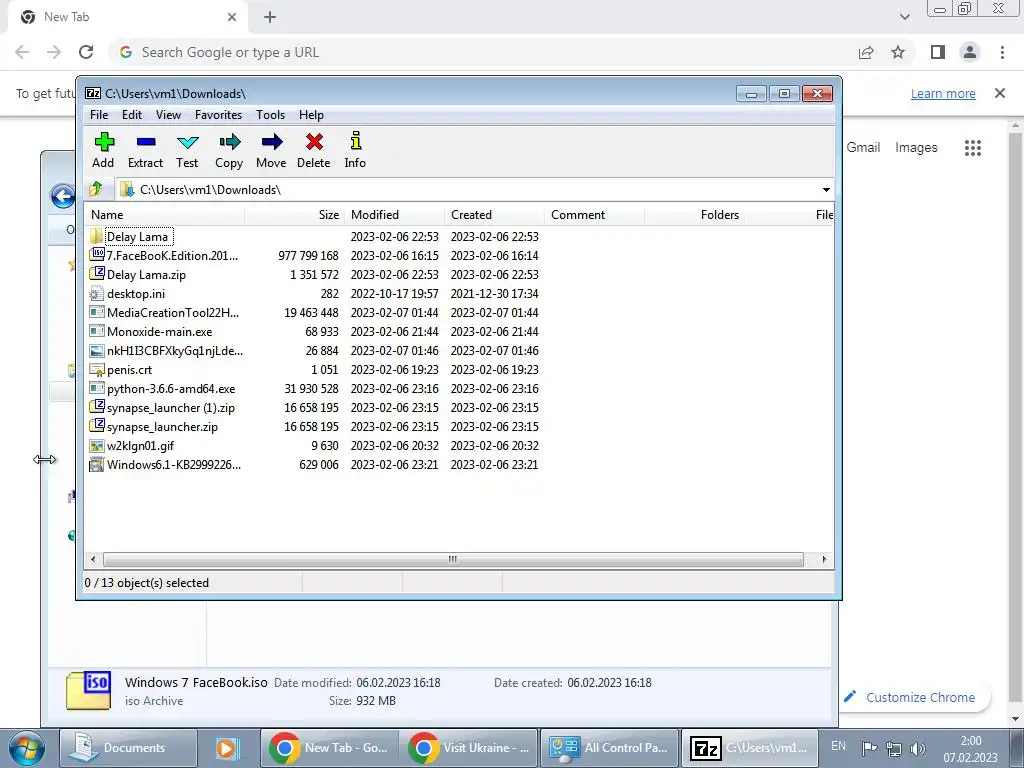Click the Windows Start orb

tap(26, 748)
